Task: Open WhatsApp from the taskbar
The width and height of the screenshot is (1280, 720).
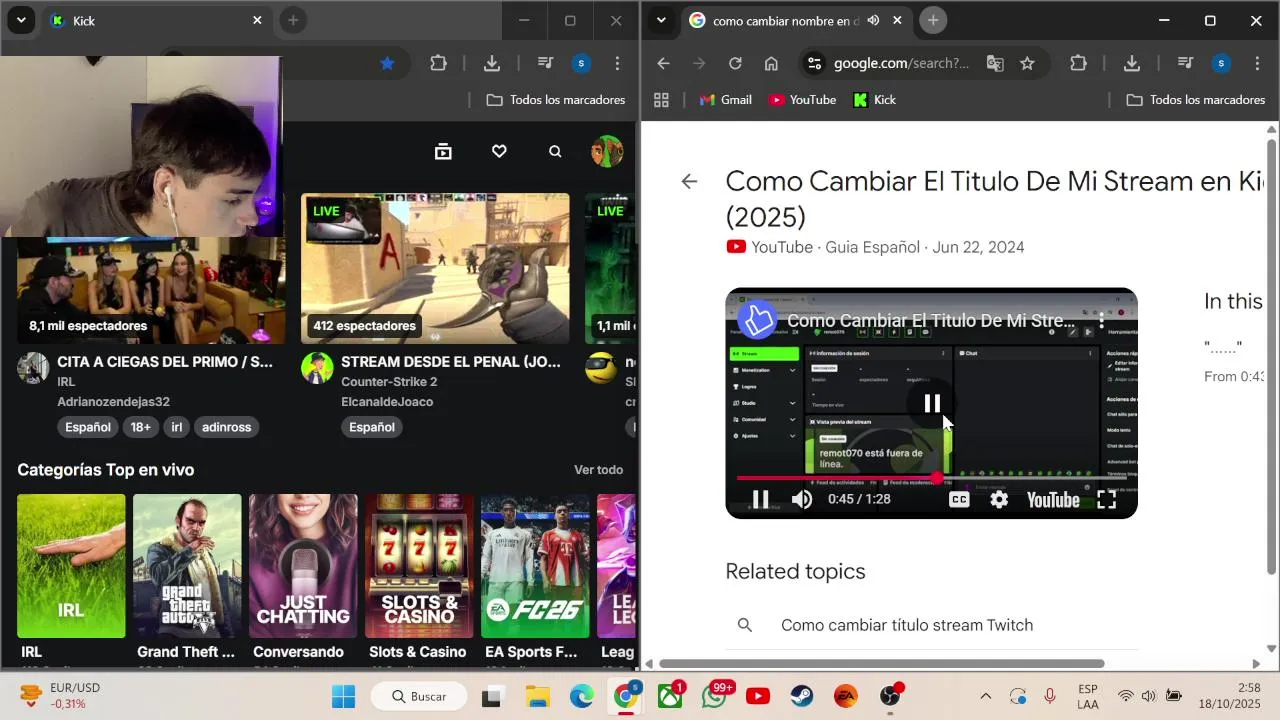Action: [x=714, y=696]
